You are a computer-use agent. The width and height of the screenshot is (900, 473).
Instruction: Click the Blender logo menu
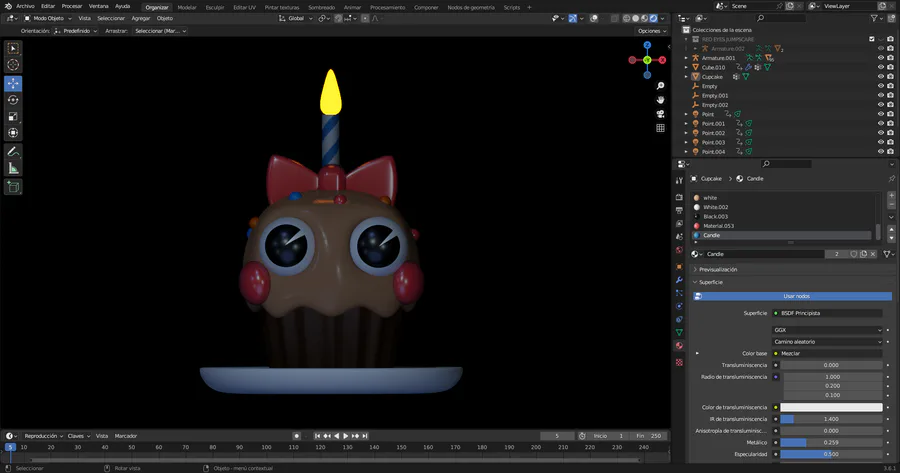point(8,6)
